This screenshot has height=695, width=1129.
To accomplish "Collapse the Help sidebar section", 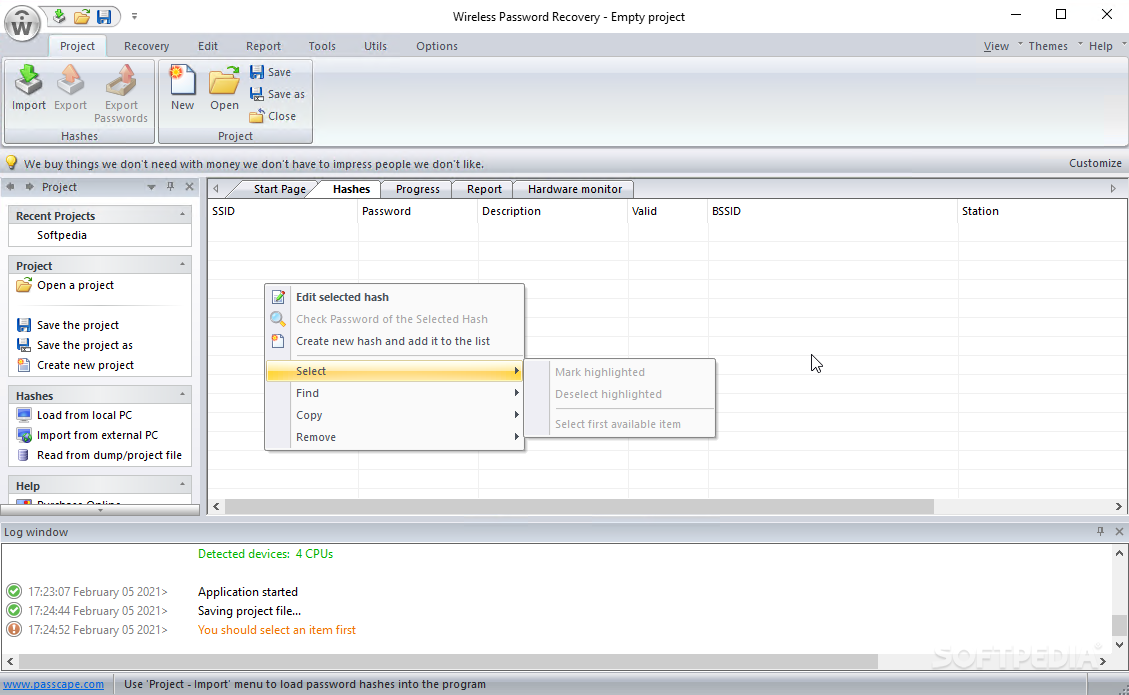I will coord(182,485).
